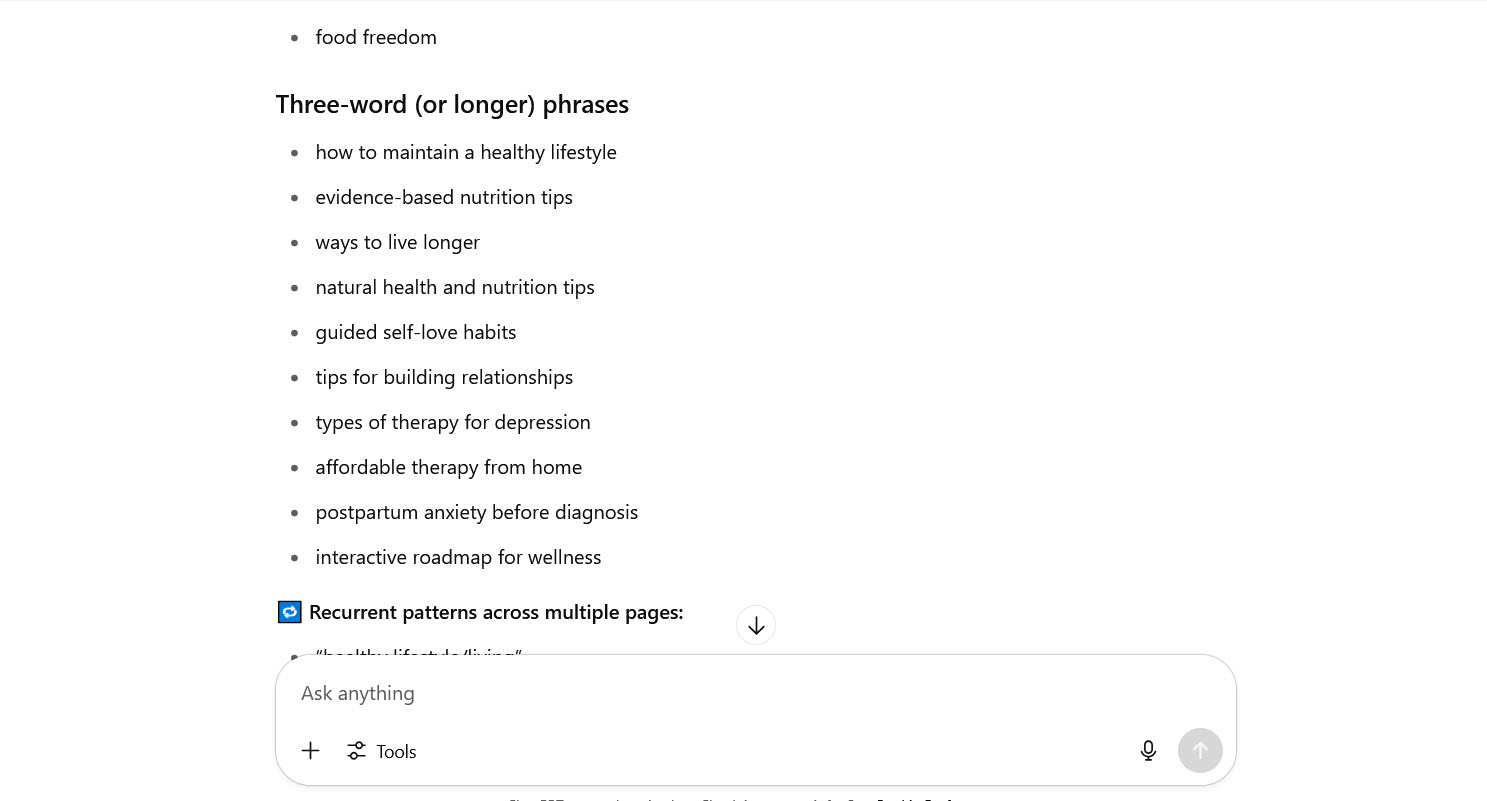
Task: Open the plus attachment menu
Action: click(x=310, y=751)
